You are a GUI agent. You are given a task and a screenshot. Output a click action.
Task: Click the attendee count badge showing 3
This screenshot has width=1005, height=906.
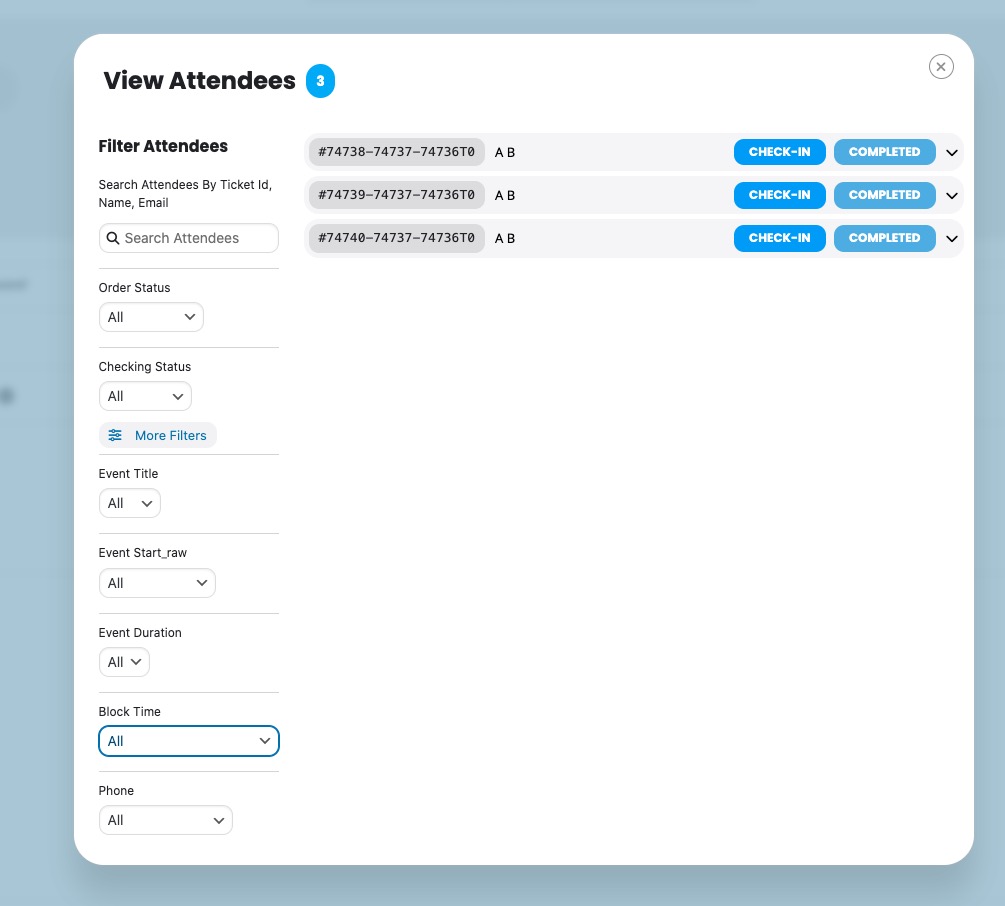[x=320, y=81]
